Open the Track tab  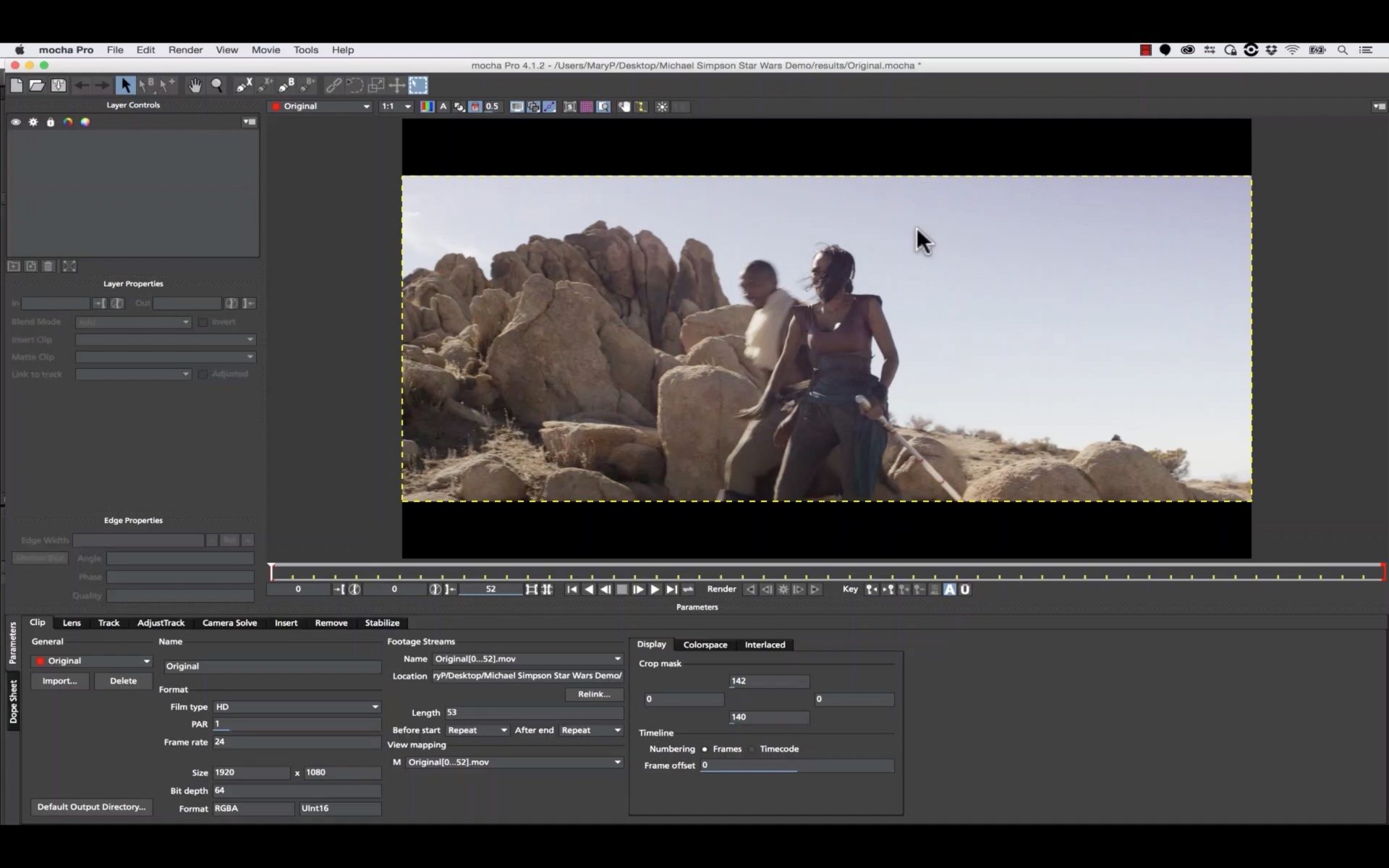coord(108,622)
